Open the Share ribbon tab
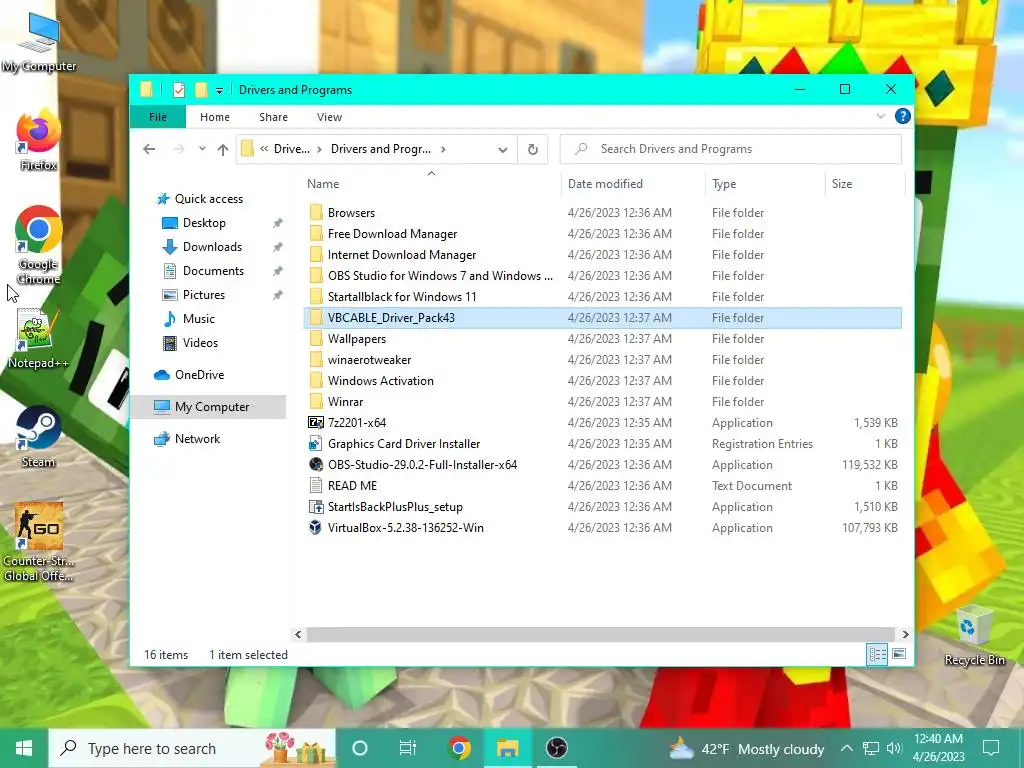 click(x=273, y=117)
